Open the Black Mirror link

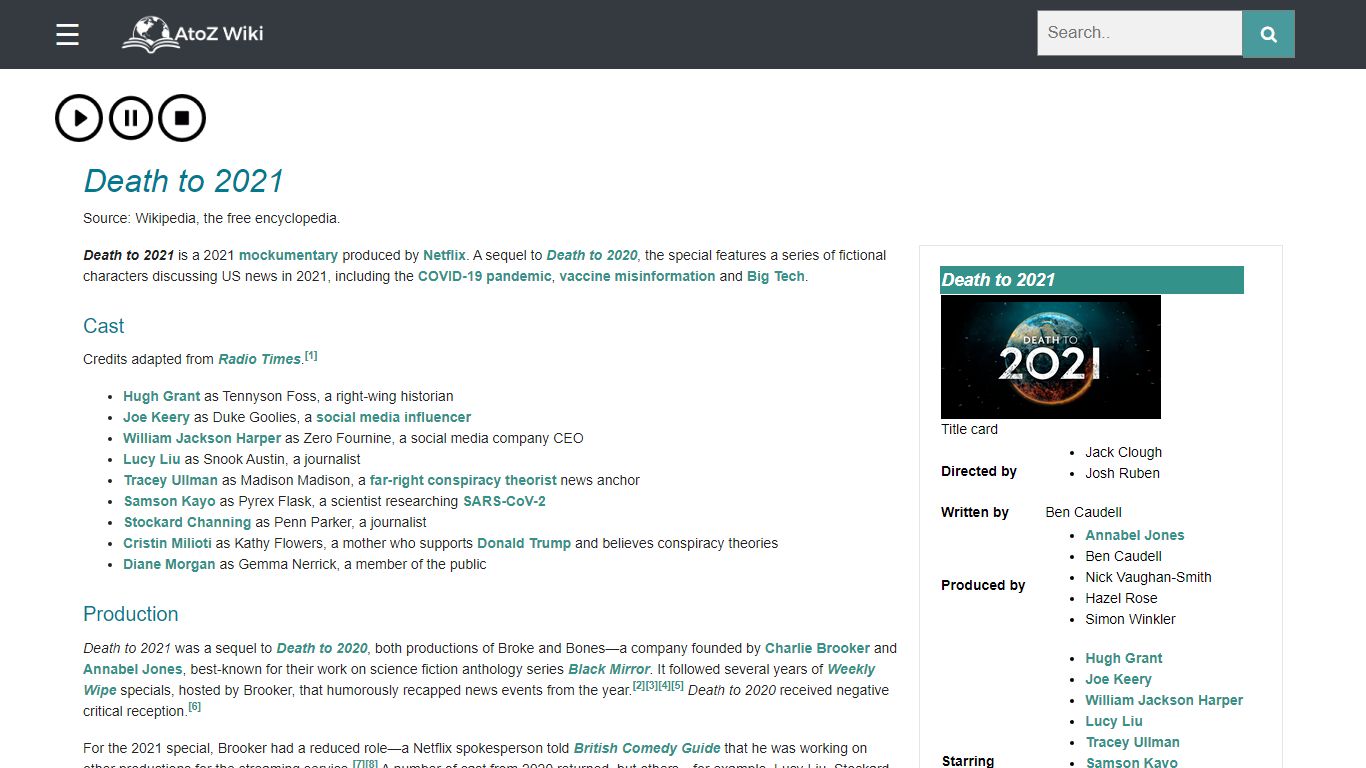[x=609, y=669]
